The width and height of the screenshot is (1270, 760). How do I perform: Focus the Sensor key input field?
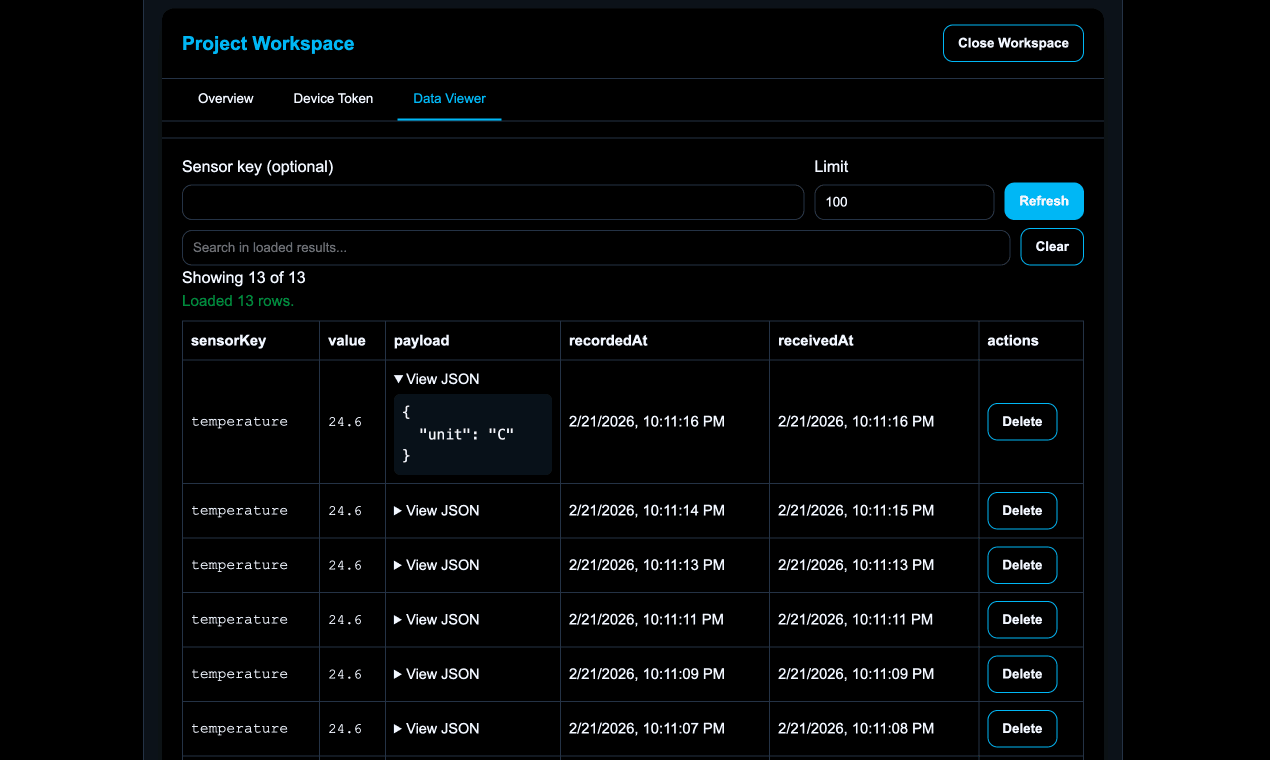pos(492,202)
